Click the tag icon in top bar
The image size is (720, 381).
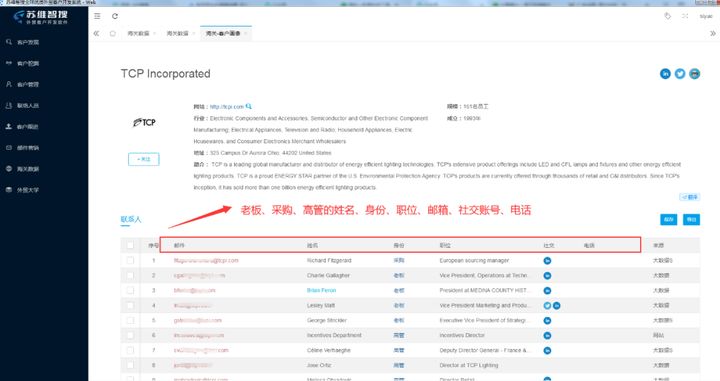pyautogui.click(x=667, y=16)
